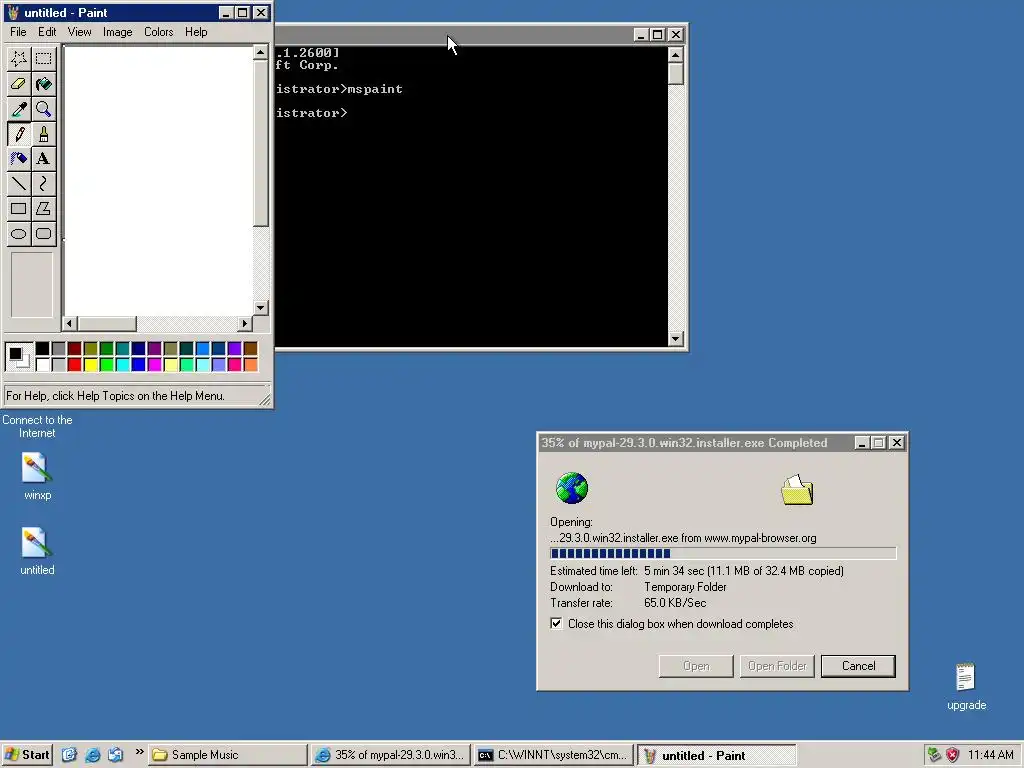Select the straight Line tool
The height and width of the screenshot is (768, 1024).
pos(19,184)
